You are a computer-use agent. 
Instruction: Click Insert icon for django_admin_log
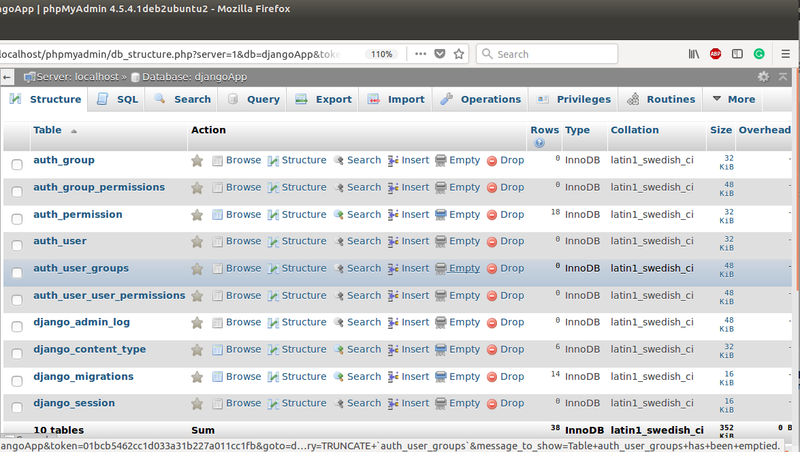[x=393, y=323]
